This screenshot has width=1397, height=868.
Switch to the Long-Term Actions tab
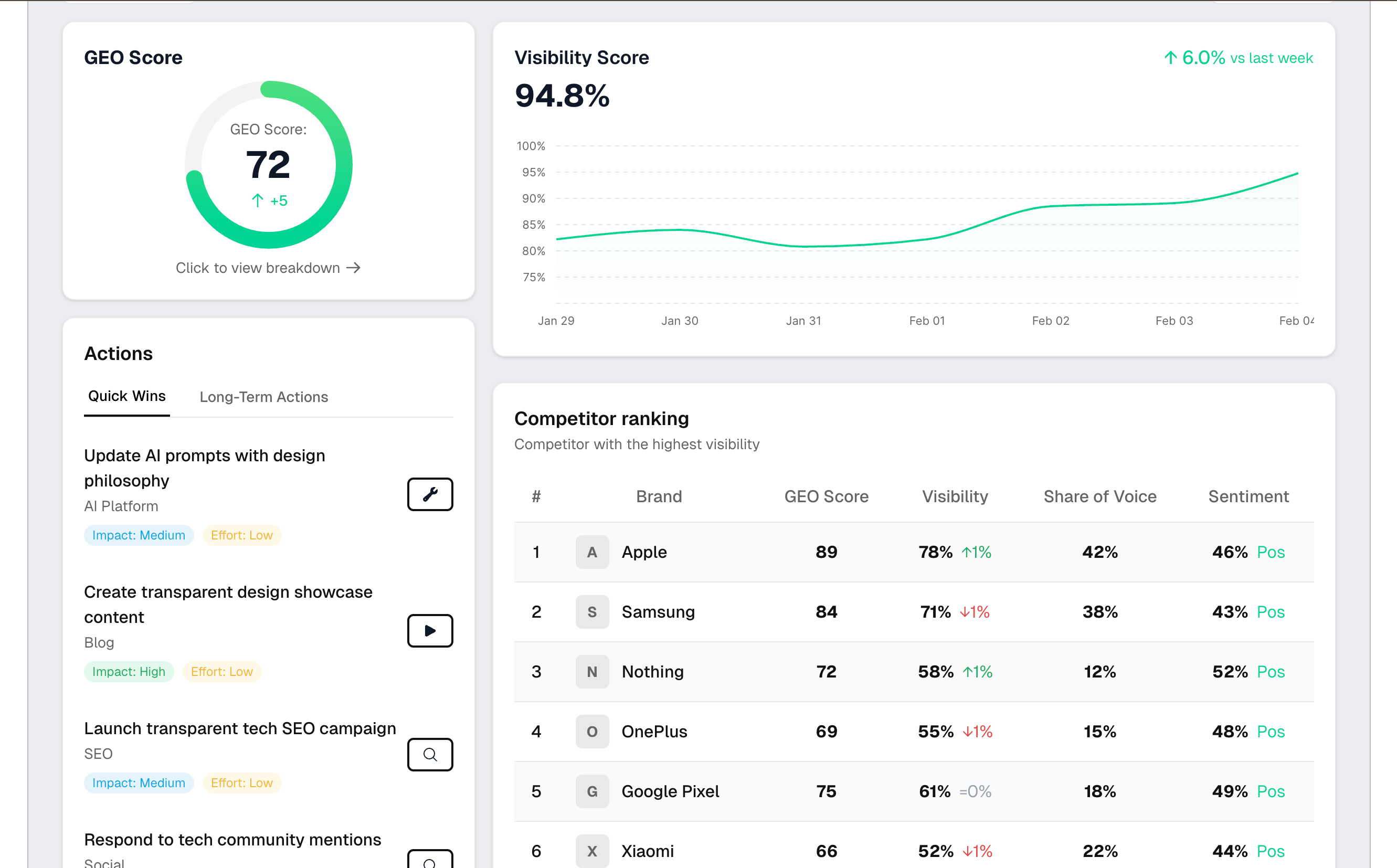tap(263, 397)
